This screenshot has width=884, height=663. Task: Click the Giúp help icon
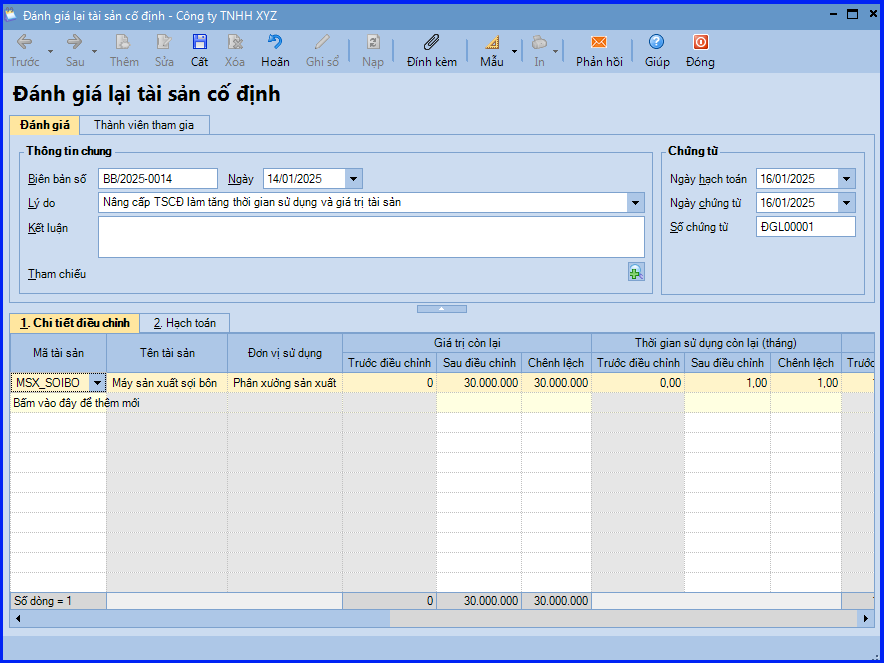(657, 50)
